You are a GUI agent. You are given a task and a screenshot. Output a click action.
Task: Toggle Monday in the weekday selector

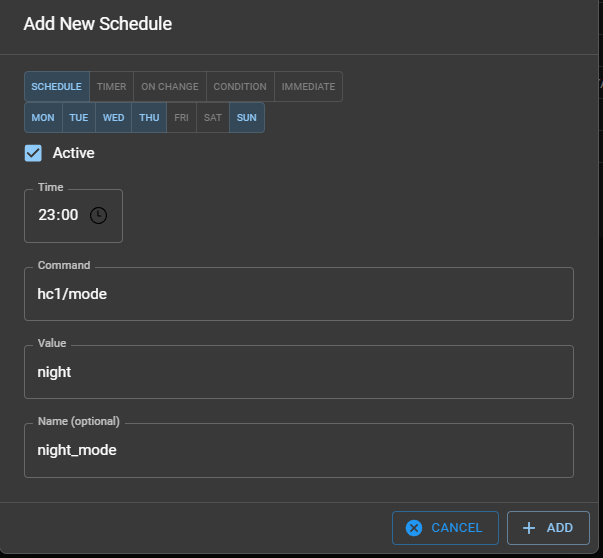43,118
